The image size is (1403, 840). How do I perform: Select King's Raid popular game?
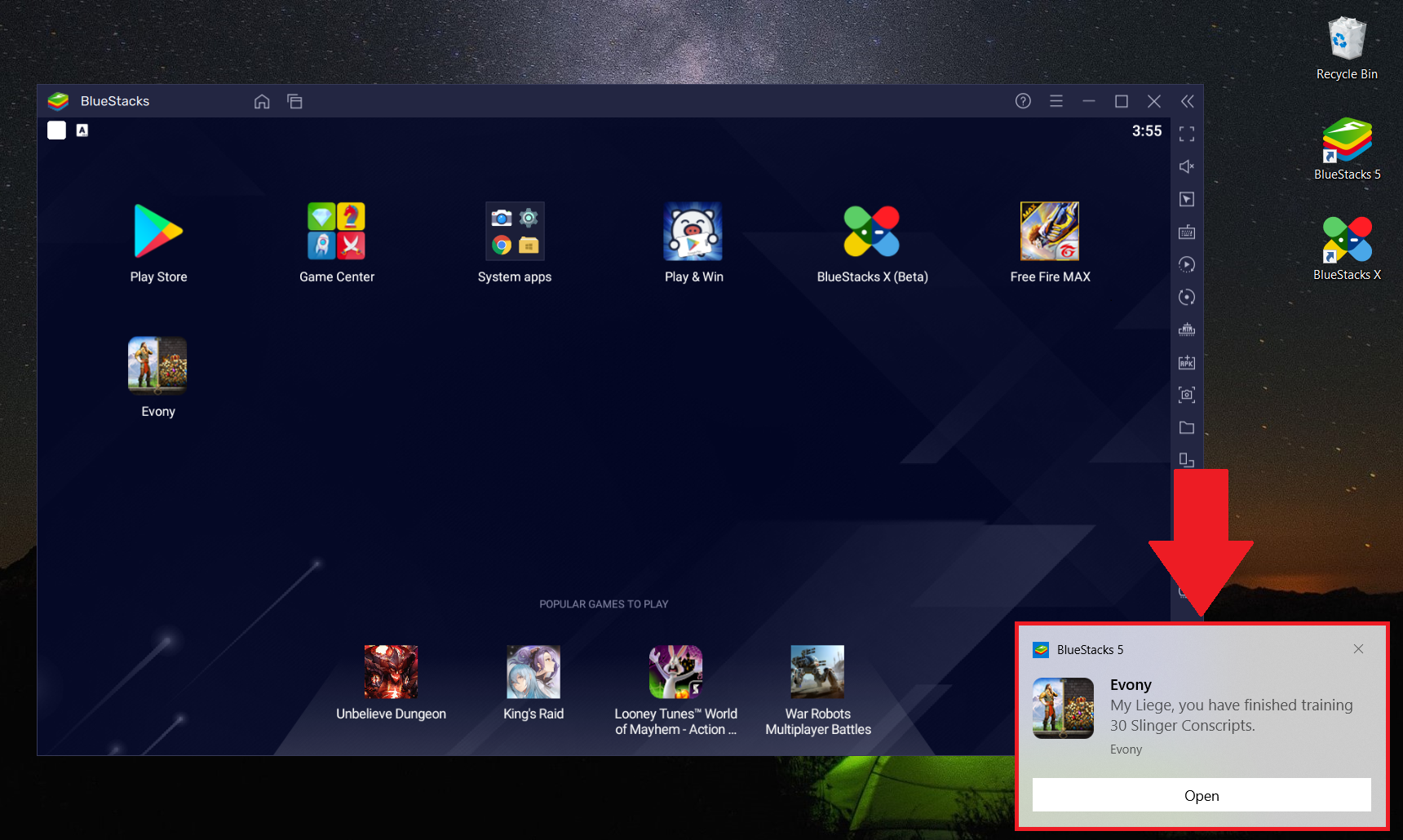point(533,673)
